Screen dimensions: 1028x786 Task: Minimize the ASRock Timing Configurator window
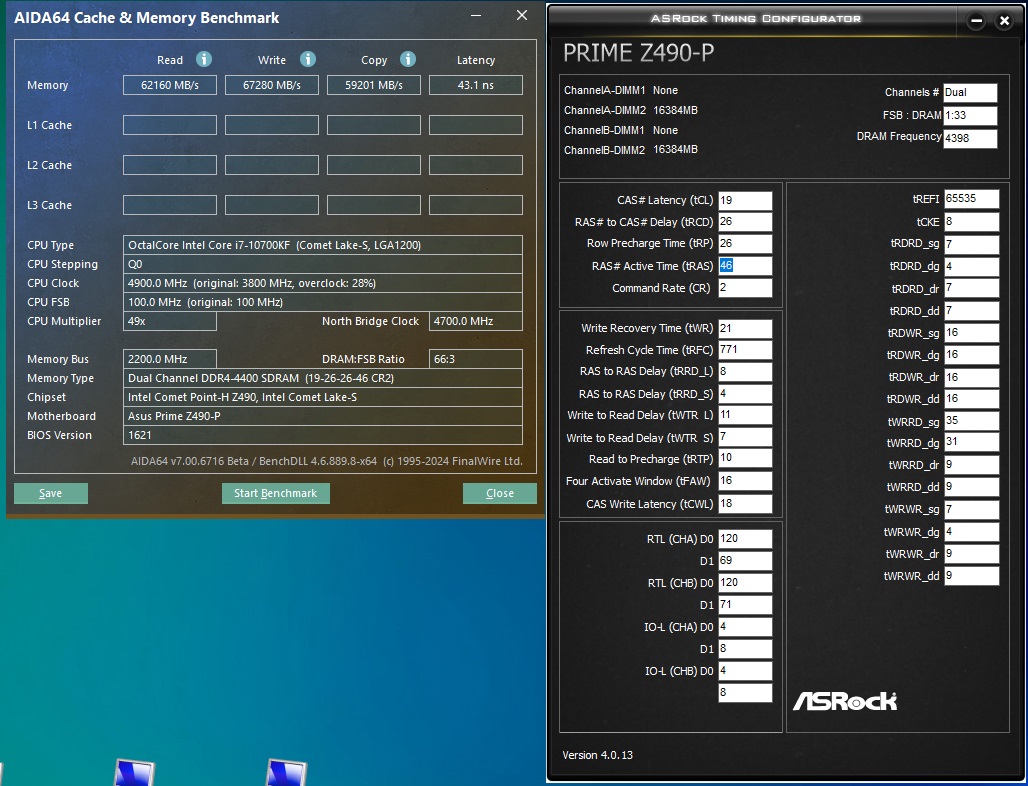point(976,21)
